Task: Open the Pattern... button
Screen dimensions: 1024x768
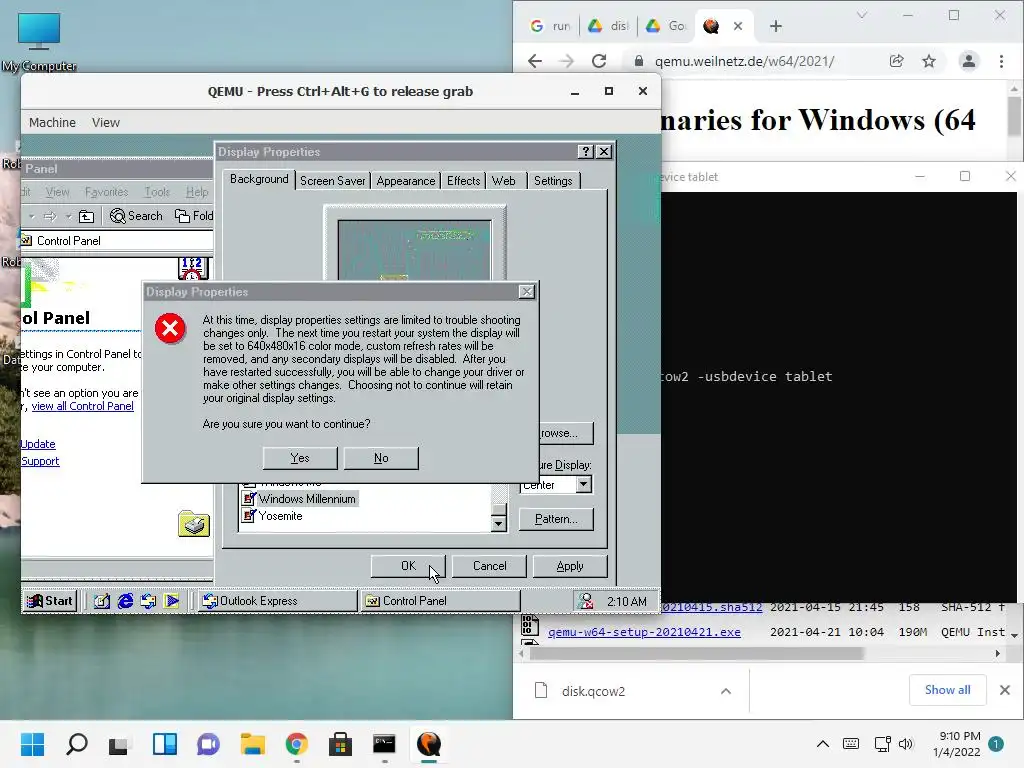Action: [556, 519]
